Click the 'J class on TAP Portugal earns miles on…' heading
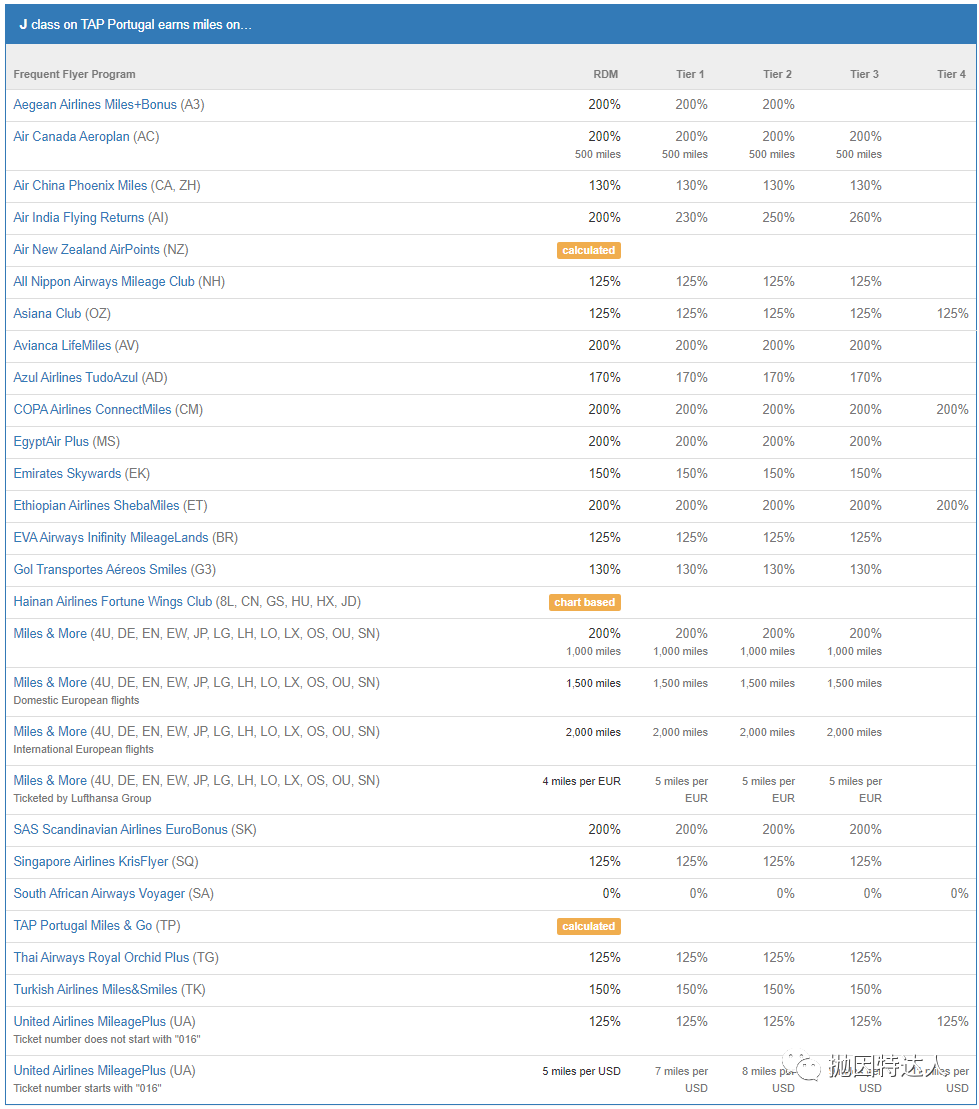Viewport: 979px width, 1109px height. (136, 25)
